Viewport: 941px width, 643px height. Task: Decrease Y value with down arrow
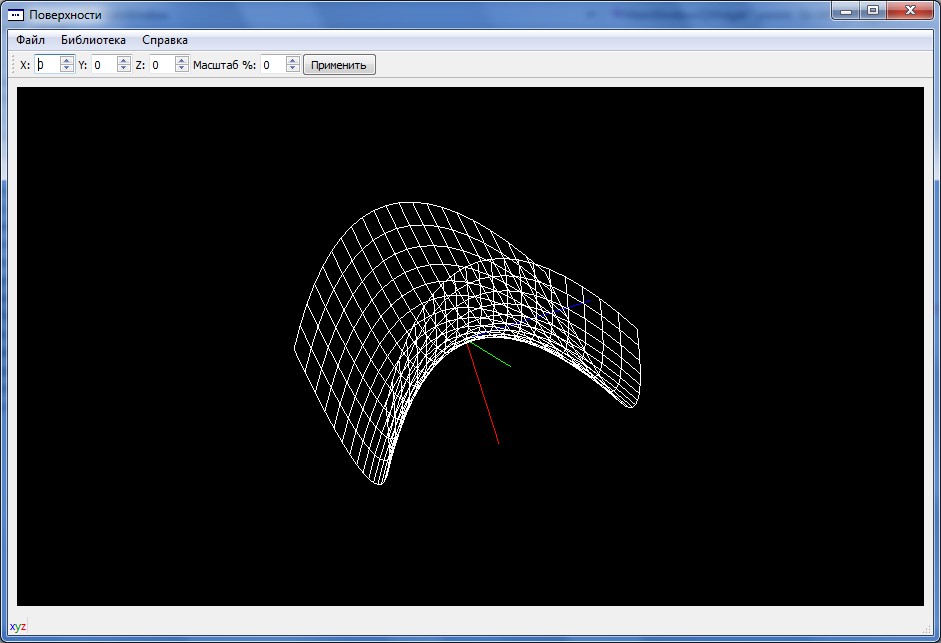pos(124,69)
